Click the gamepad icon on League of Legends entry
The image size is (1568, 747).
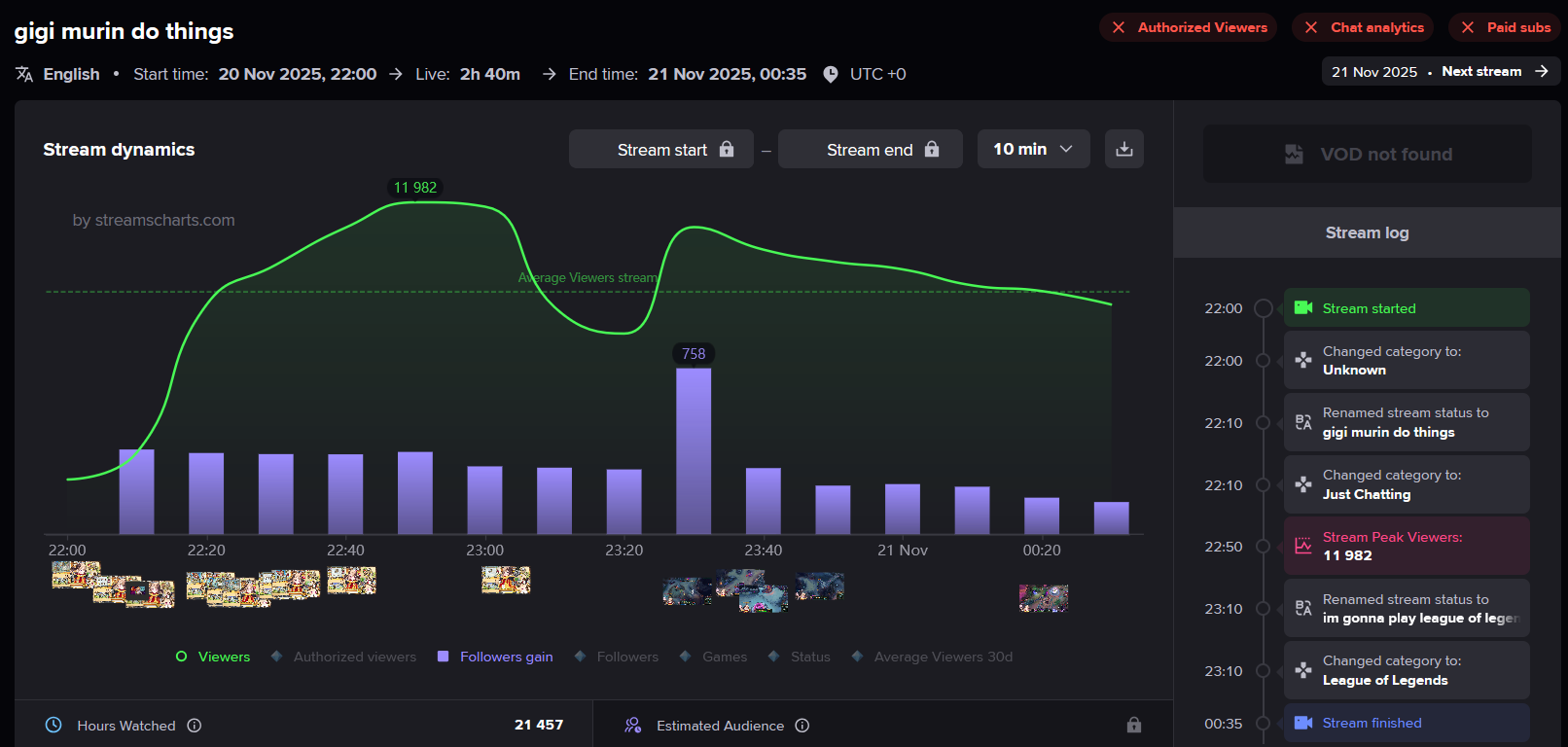click(1303, 670)
